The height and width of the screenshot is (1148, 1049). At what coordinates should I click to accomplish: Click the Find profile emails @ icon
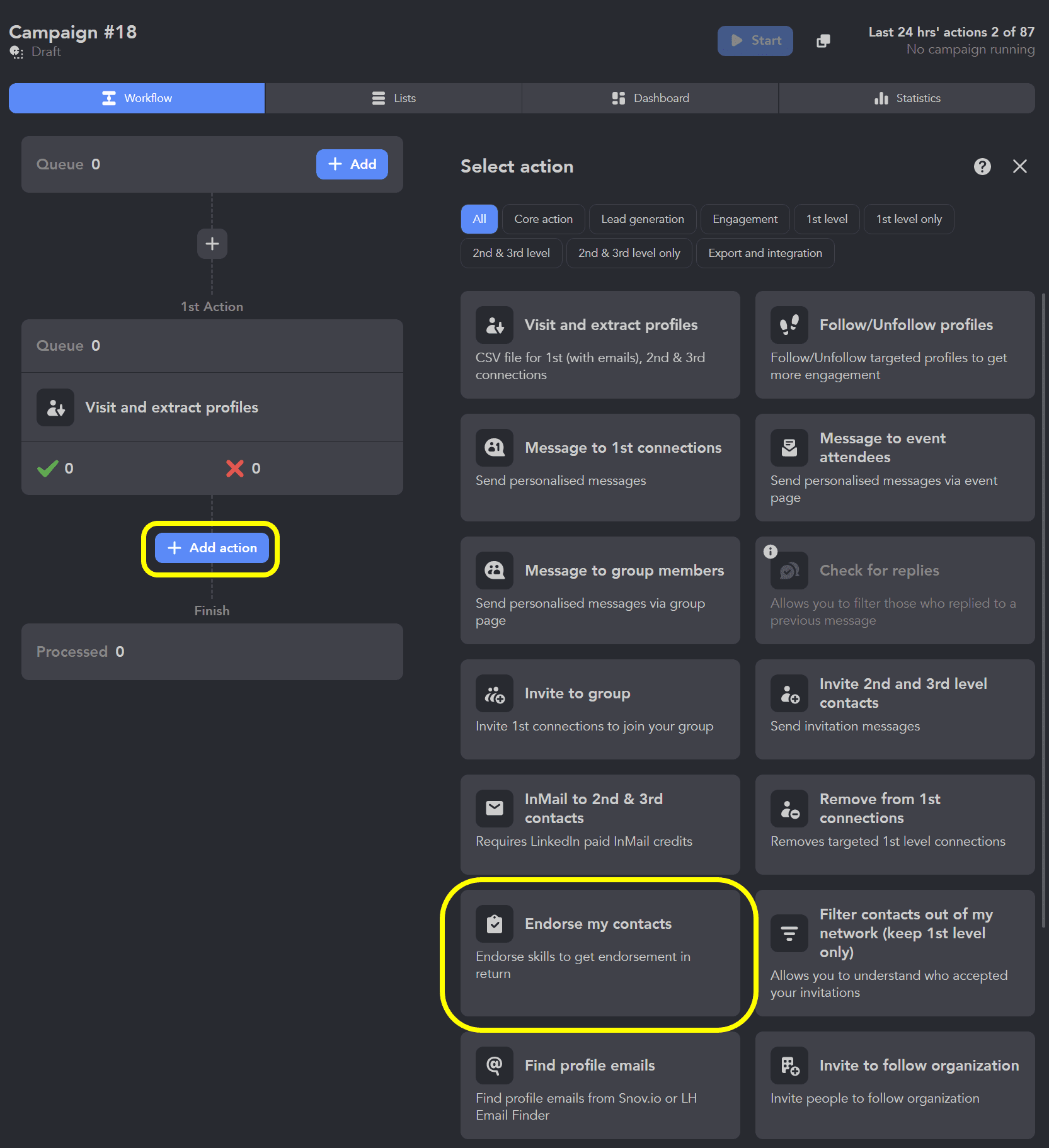[495, 1065]
